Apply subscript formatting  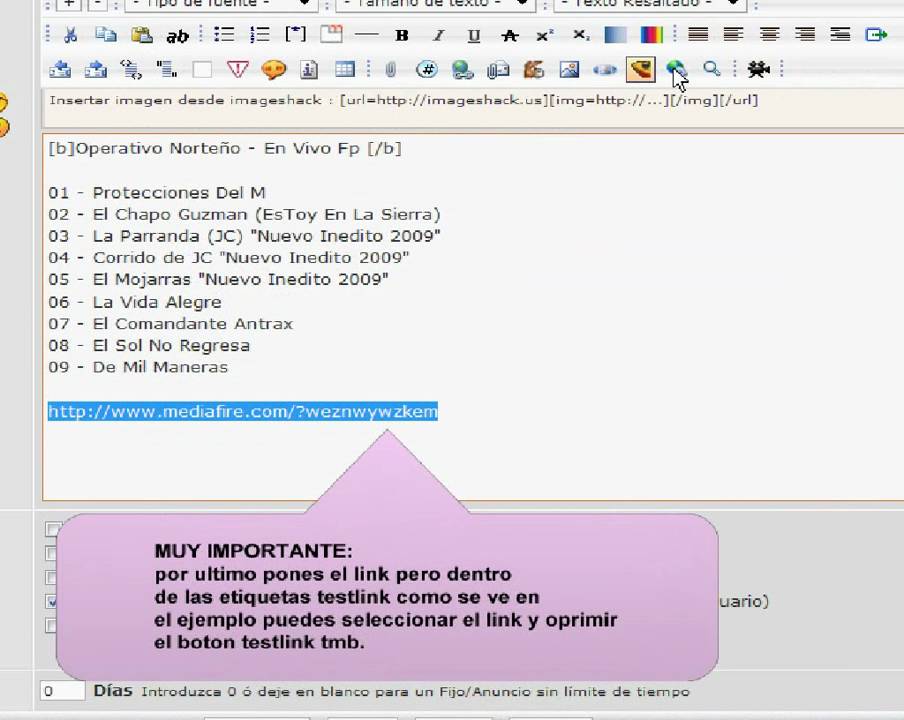(x=581, y=35)
